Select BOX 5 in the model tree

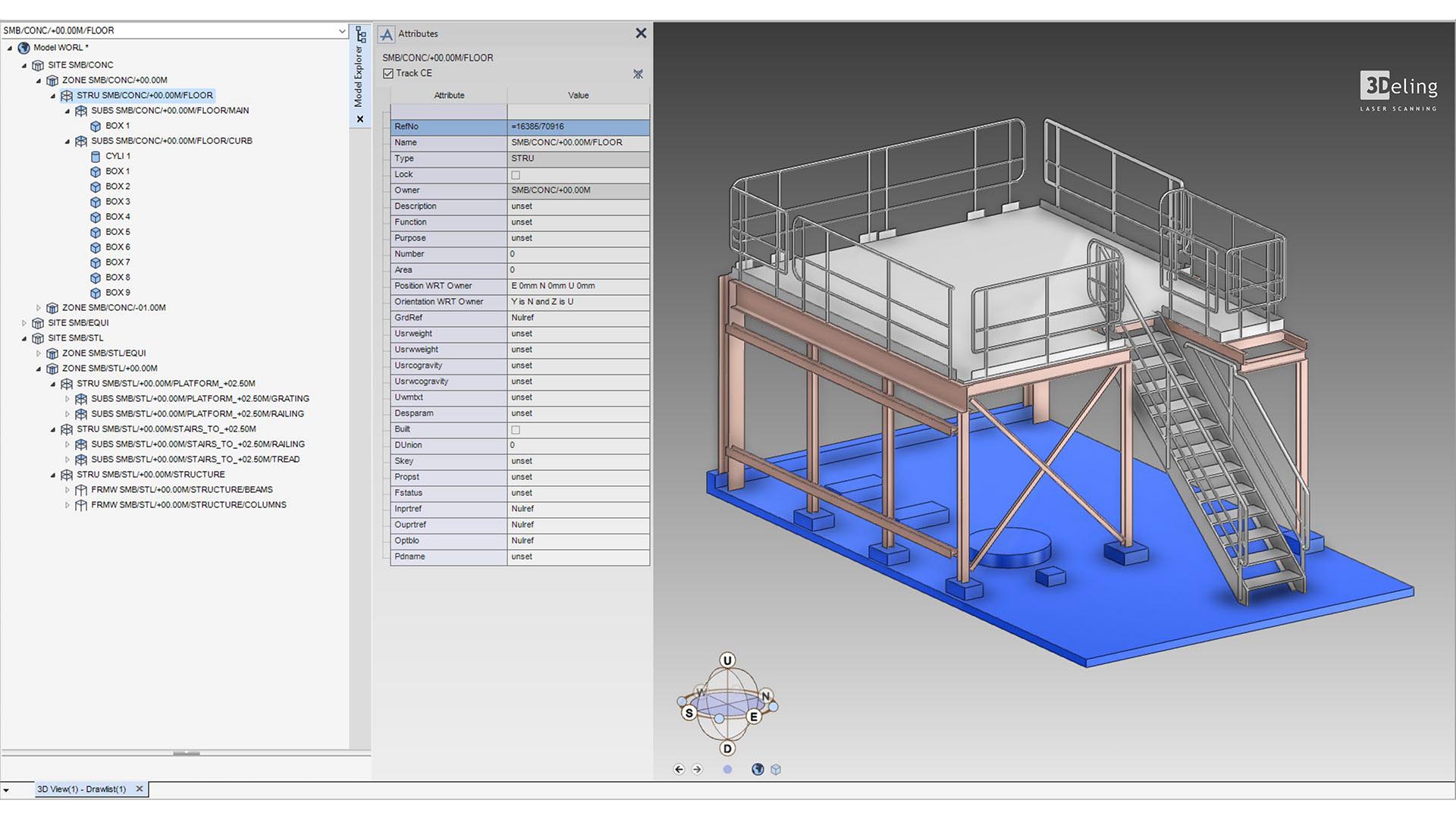point(118,232)
